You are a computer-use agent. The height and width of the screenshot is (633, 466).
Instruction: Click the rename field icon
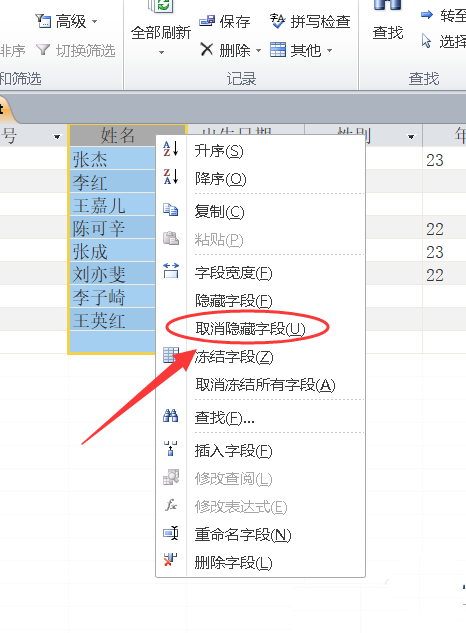pyautogui.click(x=170, y=532)
